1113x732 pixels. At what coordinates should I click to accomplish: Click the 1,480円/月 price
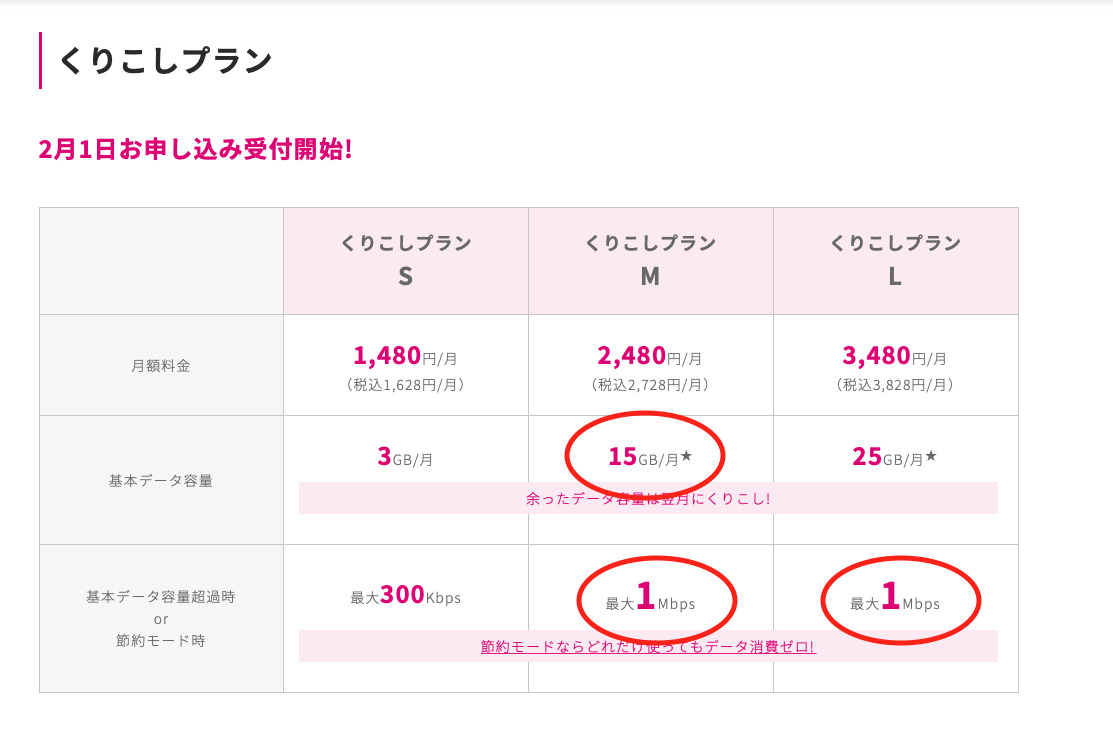[x=405, y=356]
